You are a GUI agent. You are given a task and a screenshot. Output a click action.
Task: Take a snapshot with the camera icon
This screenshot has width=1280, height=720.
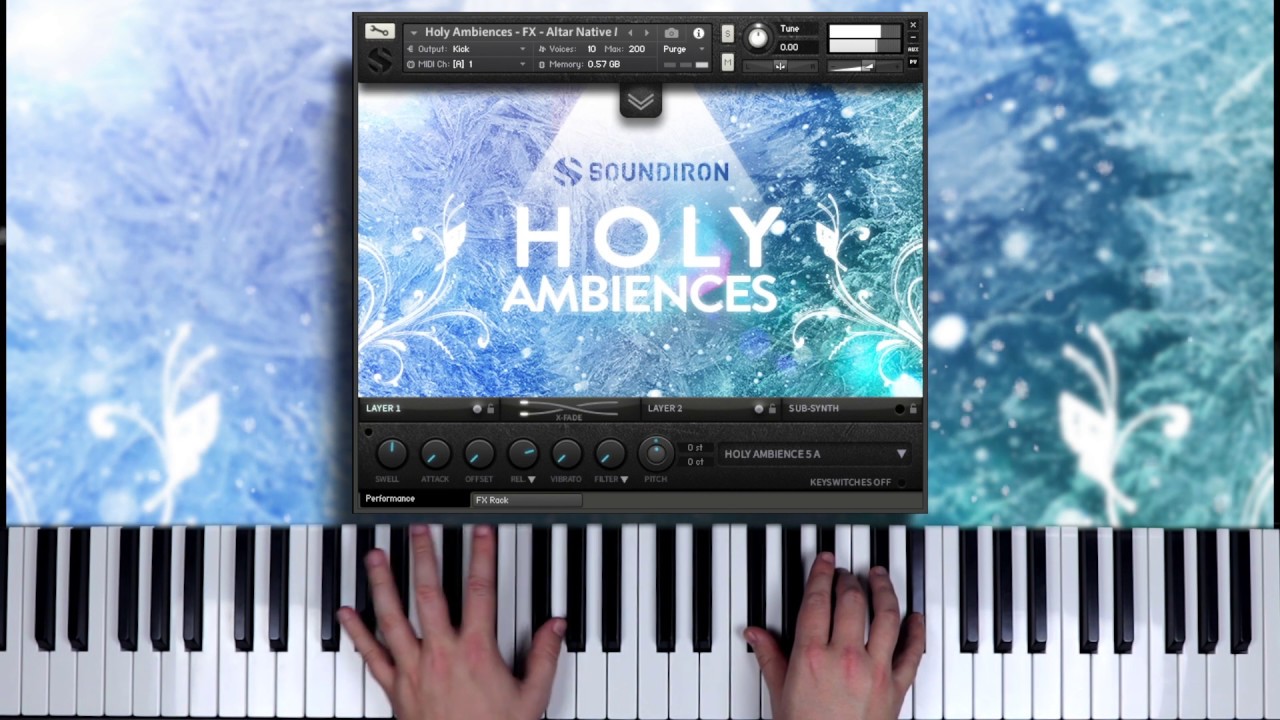(671, 33)
